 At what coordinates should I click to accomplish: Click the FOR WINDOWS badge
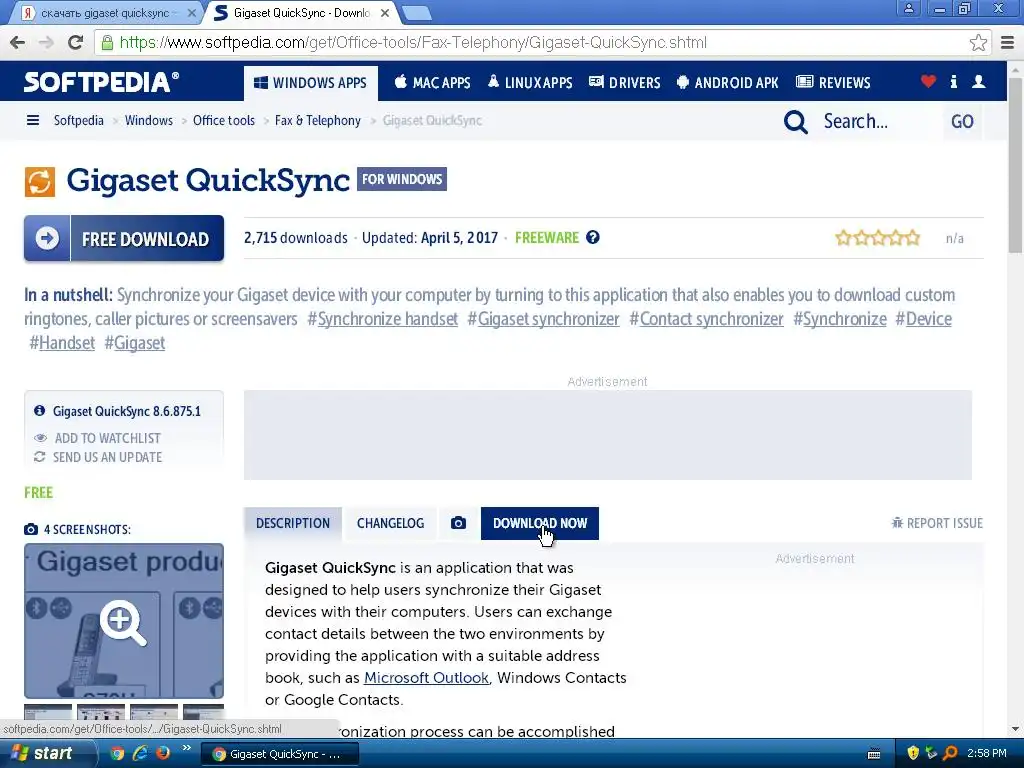click(x=402, y=179)
